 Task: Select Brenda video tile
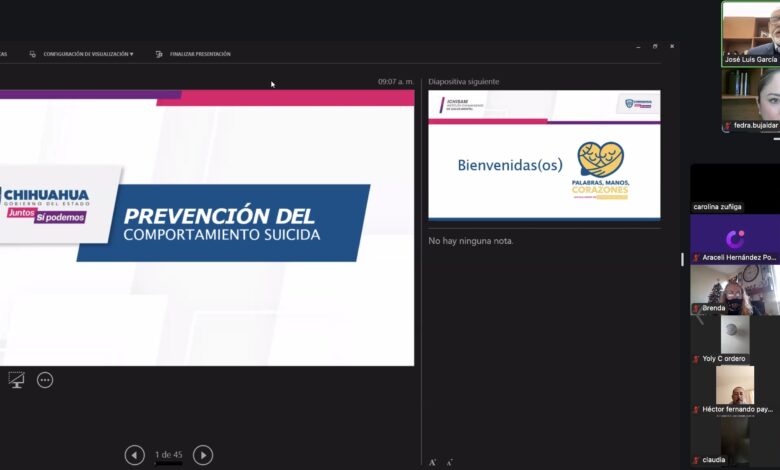point(735,290)
